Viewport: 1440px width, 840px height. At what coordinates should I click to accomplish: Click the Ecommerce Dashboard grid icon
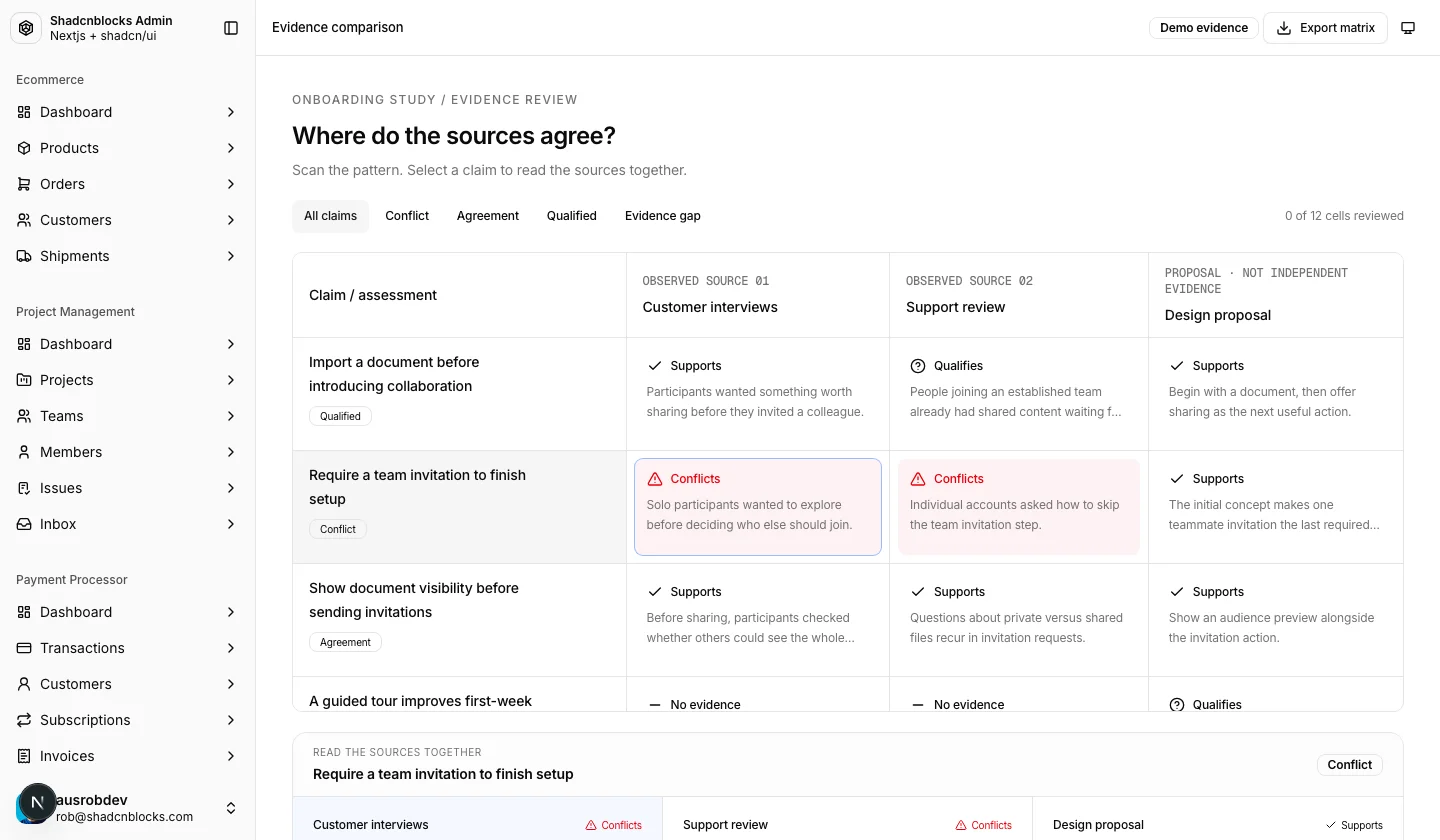[x=24, y=112]
